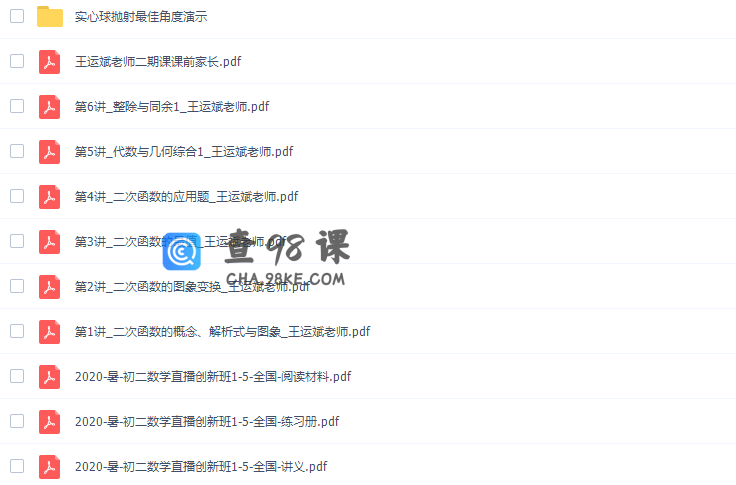736x485 pixels.
Task: Click PDF icon of 阅读材料.pdf file
Action: coord(49,377)
